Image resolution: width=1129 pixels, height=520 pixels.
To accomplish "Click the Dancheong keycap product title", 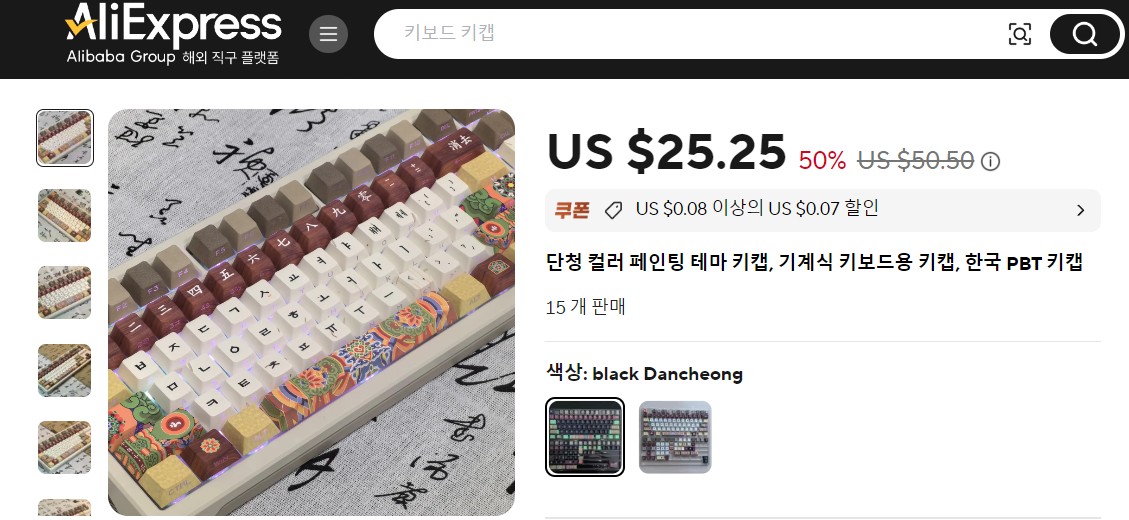I will click(x=814, y=263).
